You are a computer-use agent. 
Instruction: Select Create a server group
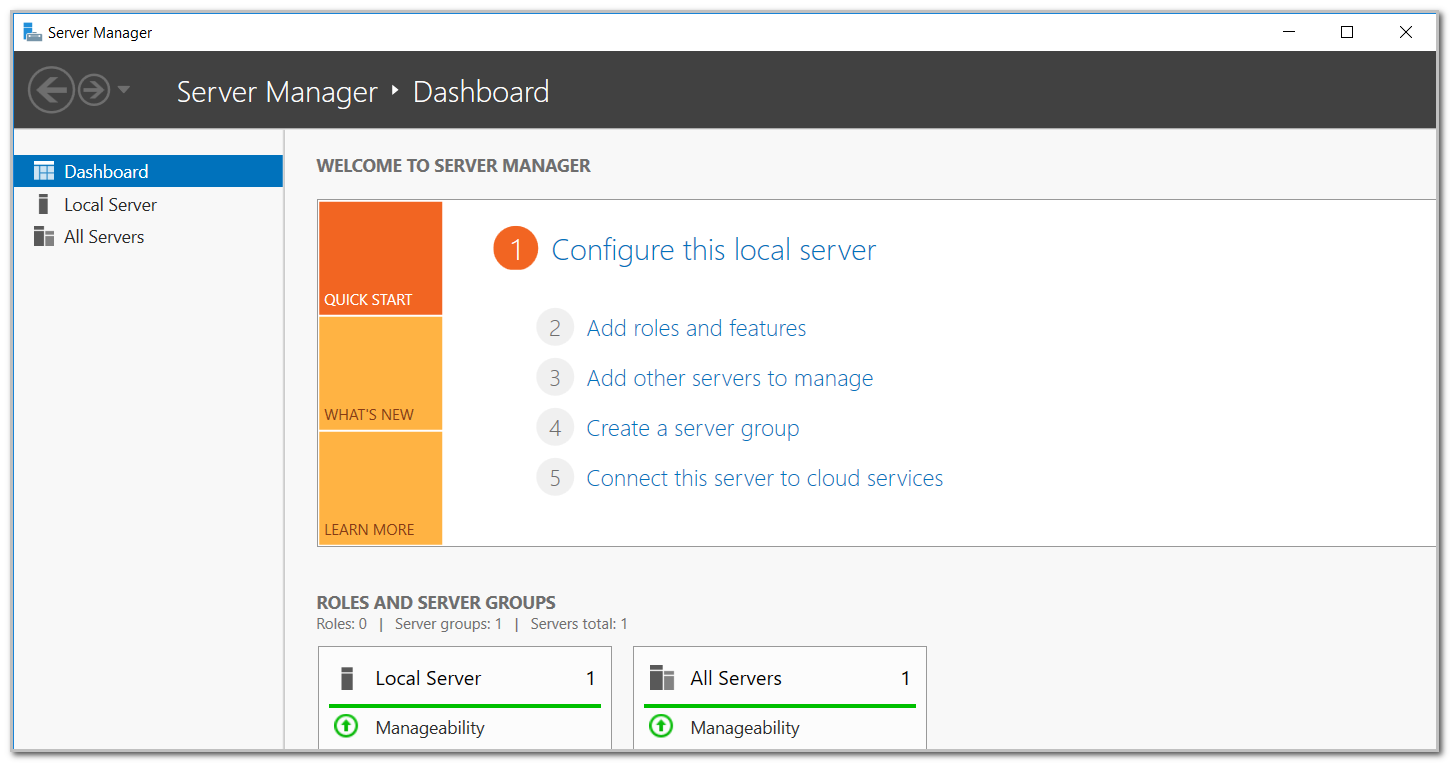tap(693, 427)
